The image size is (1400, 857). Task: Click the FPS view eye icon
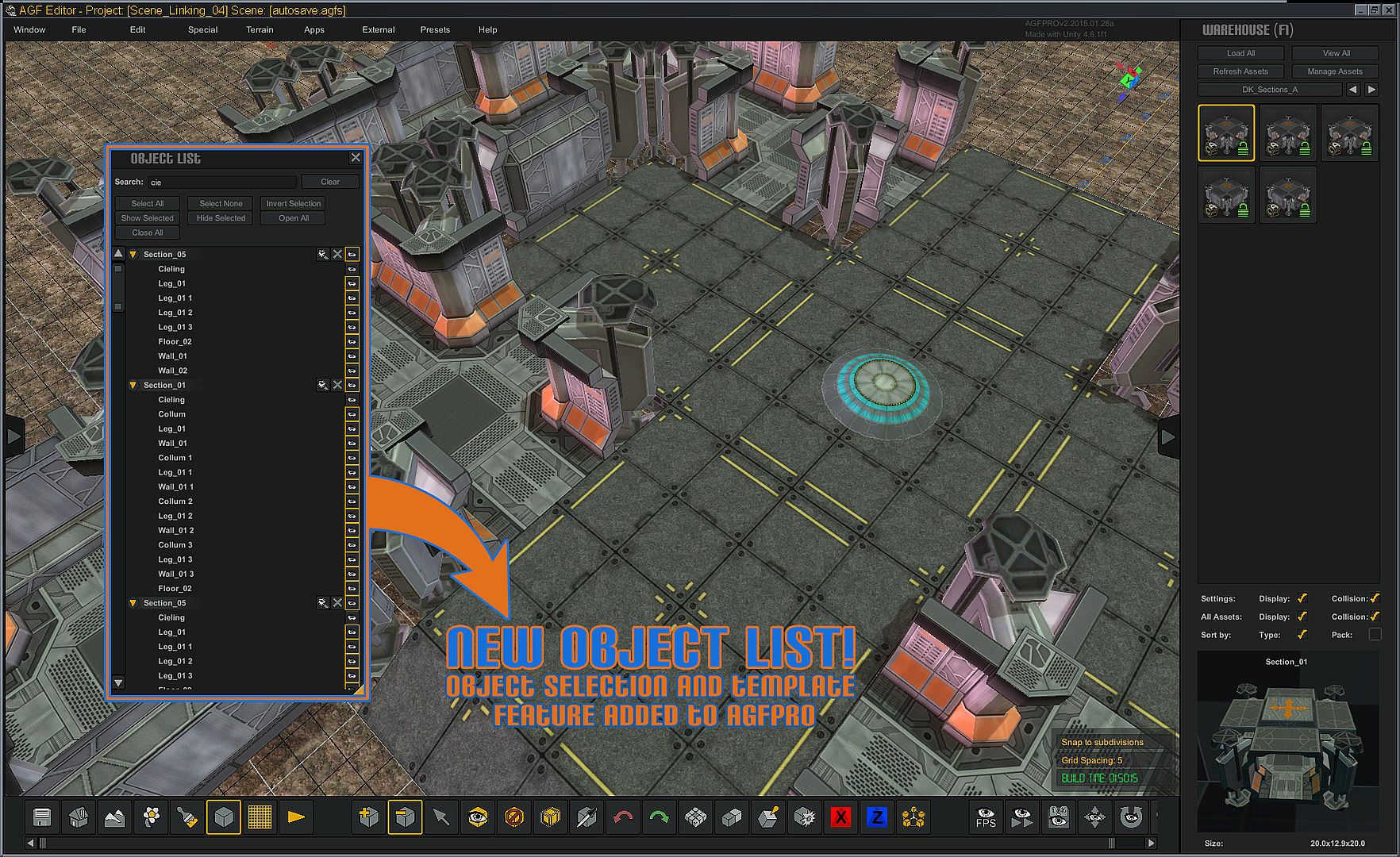[x=986, y=817]
